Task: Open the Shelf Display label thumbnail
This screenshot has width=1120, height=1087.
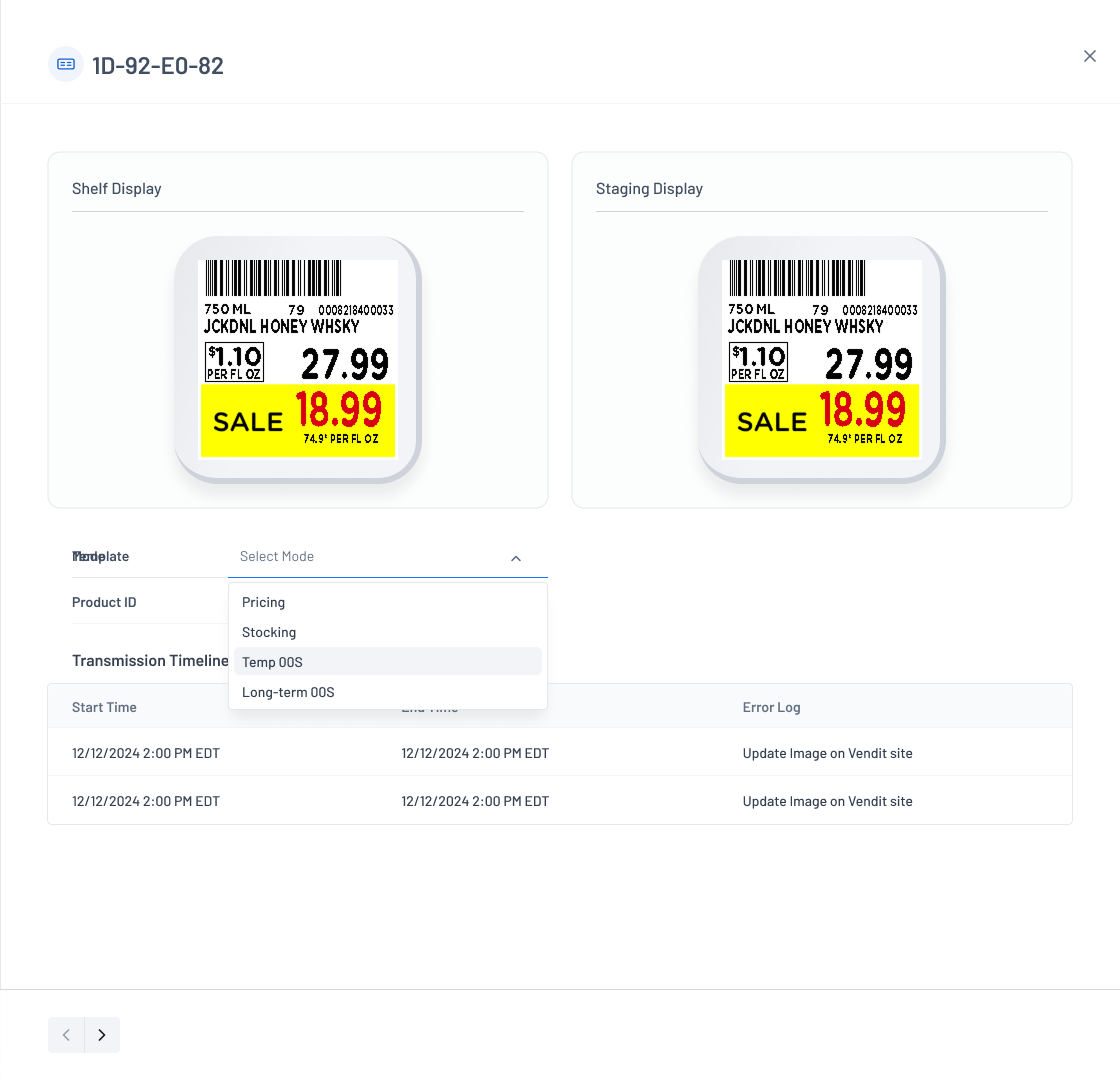Action: (298, 359)
